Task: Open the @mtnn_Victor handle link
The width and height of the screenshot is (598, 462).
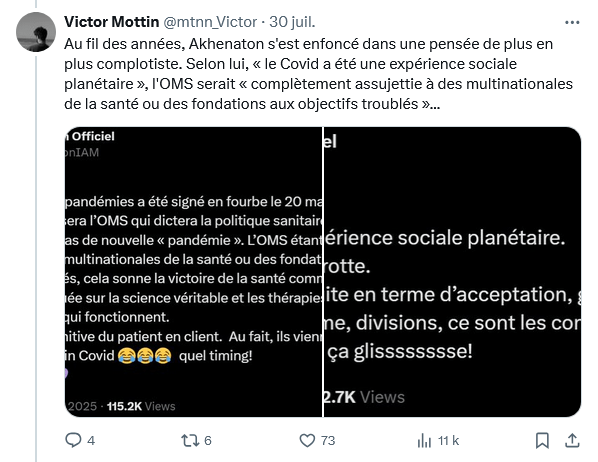Action: click(210, 22)
